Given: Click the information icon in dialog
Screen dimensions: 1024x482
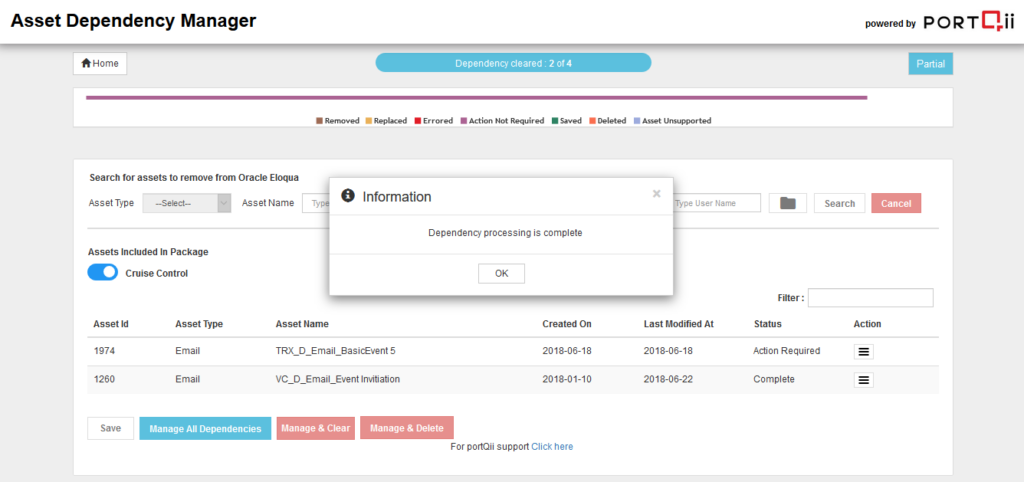Looking at the screenshot, I should point(348,196).
